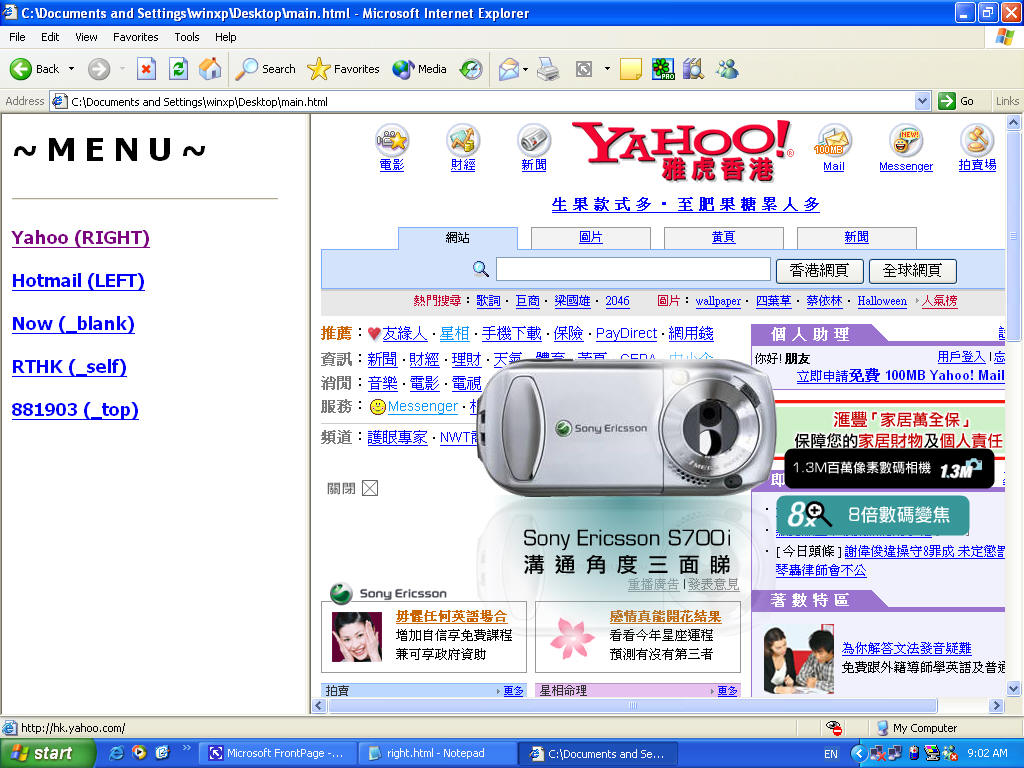
Task: Open the Now (_blank) menu link
Action: 73,323
